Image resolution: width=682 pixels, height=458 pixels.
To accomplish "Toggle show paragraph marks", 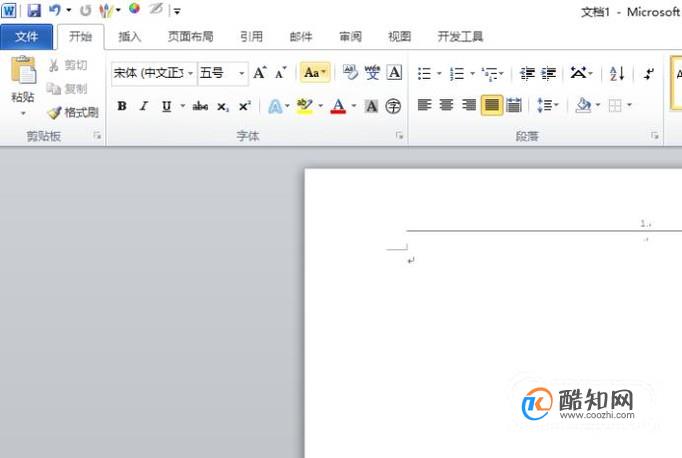I will [649, 74].
